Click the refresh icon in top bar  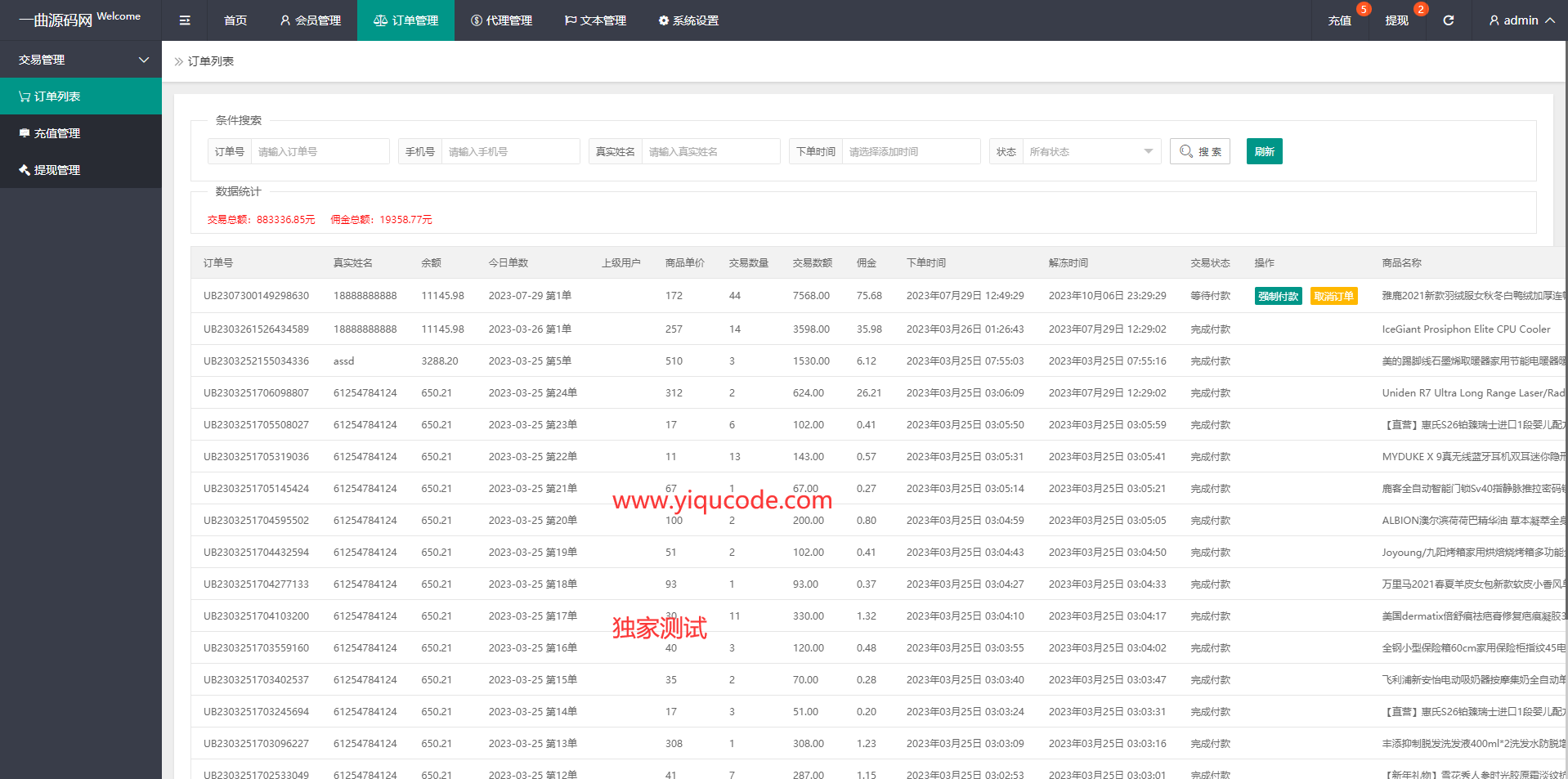pyautogui.click(x=1448, y=20)
